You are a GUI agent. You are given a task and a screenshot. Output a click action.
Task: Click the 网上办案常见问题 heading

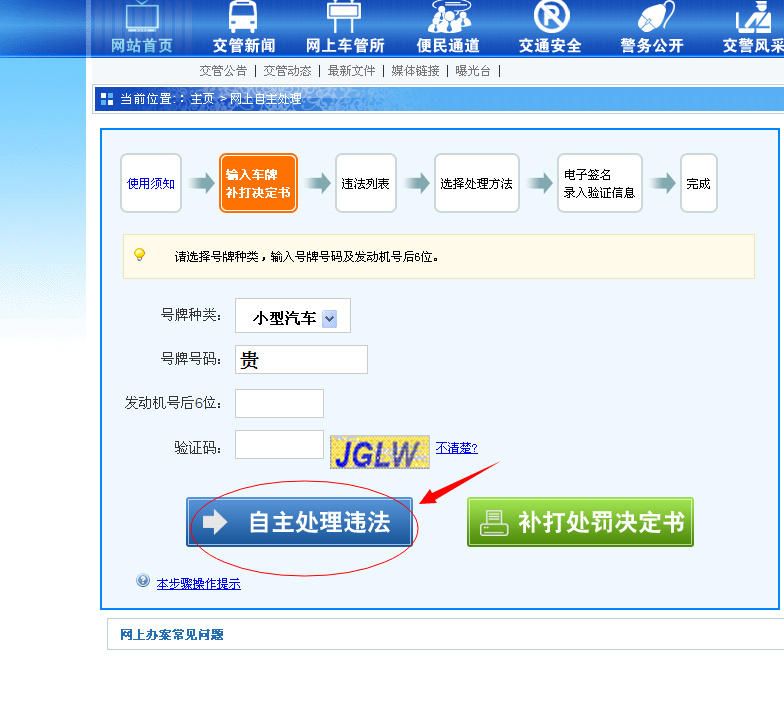tap(172, 634)
